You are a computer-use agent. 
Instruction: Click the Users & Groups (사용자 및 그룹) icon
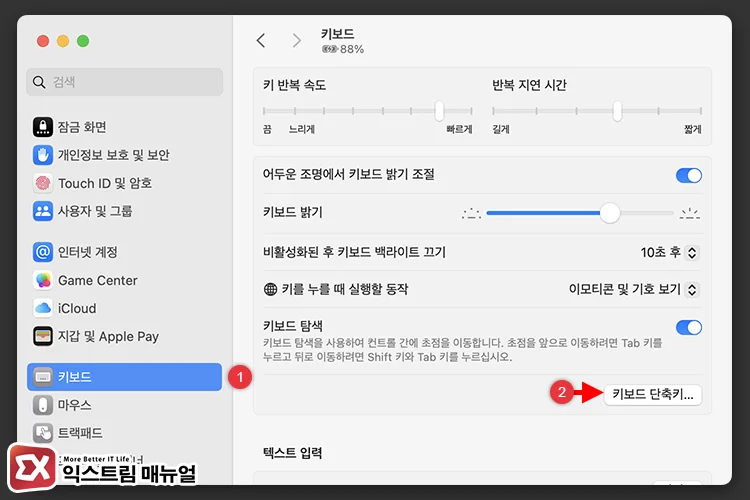43,211
